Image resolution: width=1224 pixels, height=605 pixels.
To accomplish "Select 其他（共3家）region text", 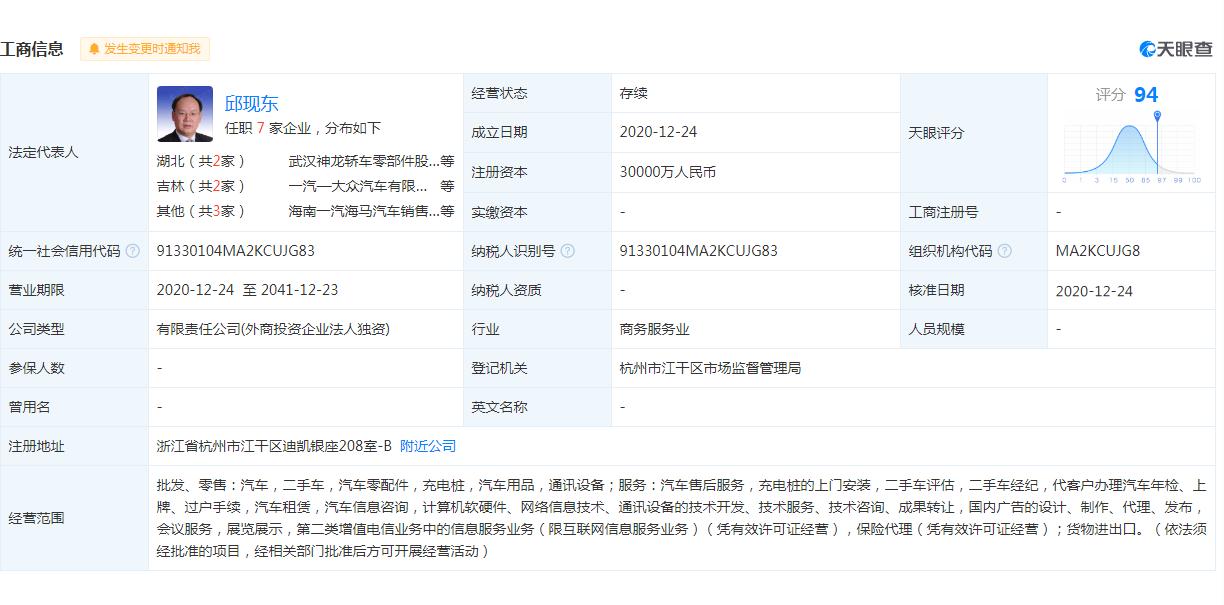I will tap(201, 211).
